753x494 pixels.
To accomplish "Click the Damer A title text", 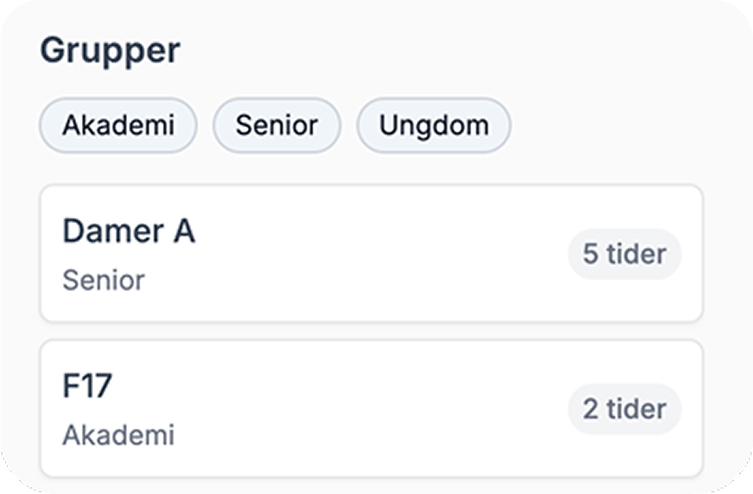I will (129, 232).
